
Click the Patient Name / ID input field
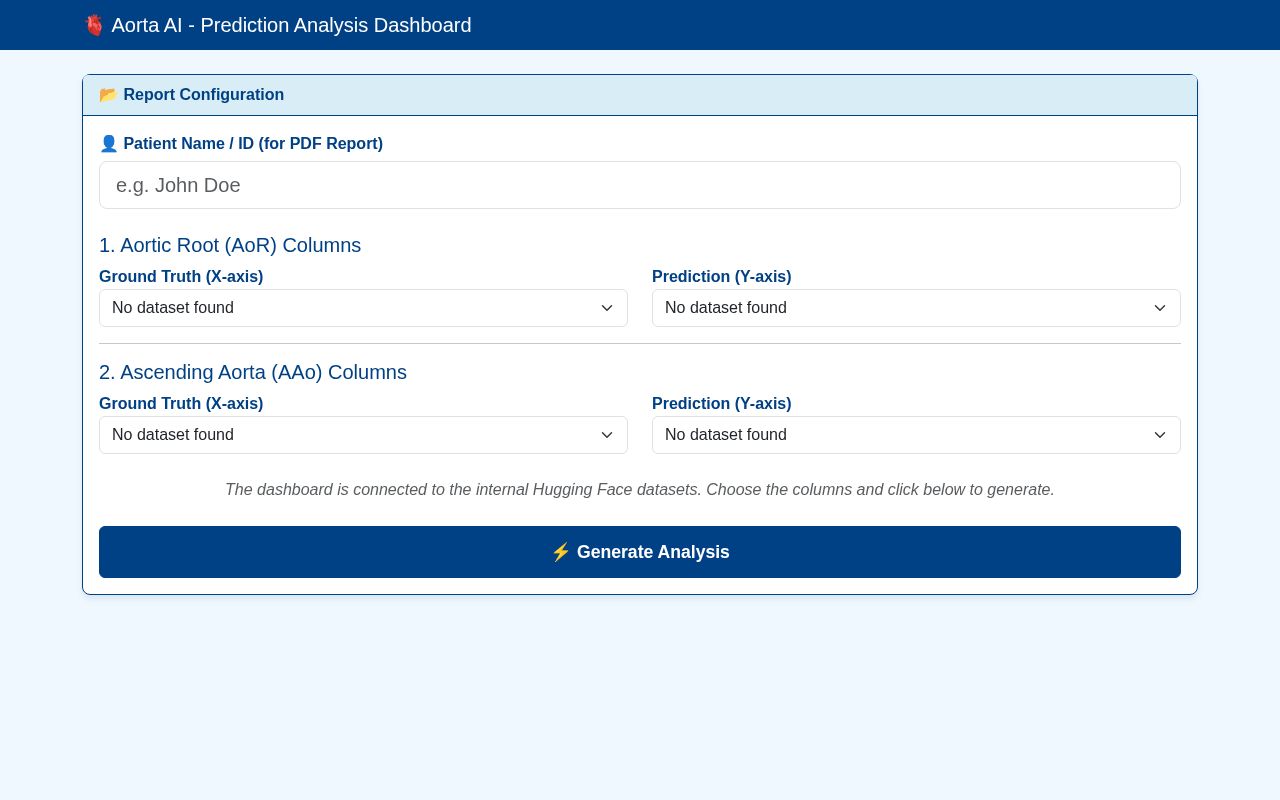pyautogui.click(x=640, y=185)
